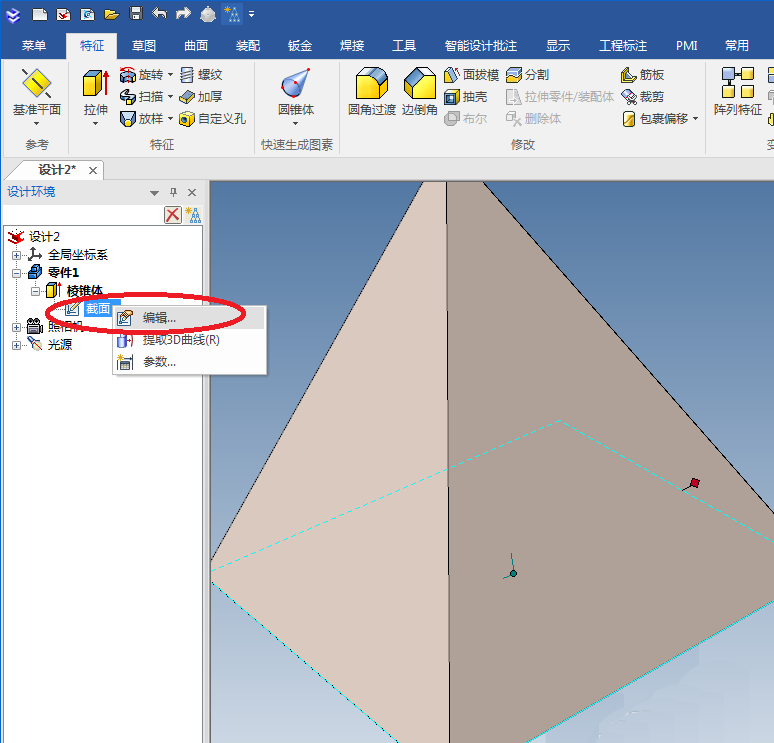Expand the 全局坐标系 tree node
774x743 pixels.
coord(16,255)
